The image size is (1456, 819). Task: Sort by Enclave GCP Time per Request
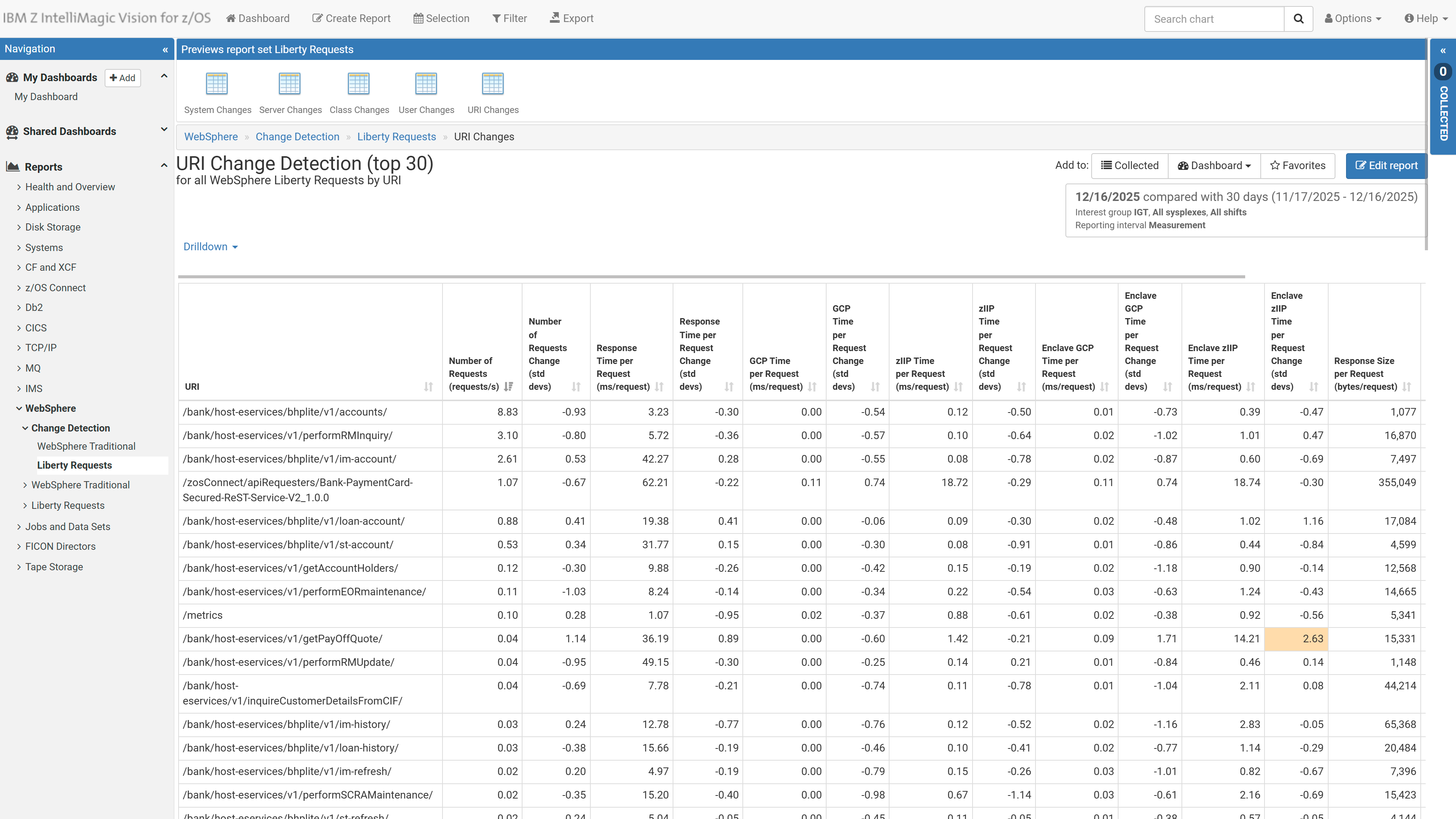pyautogui.click(x=1105, y=387)
